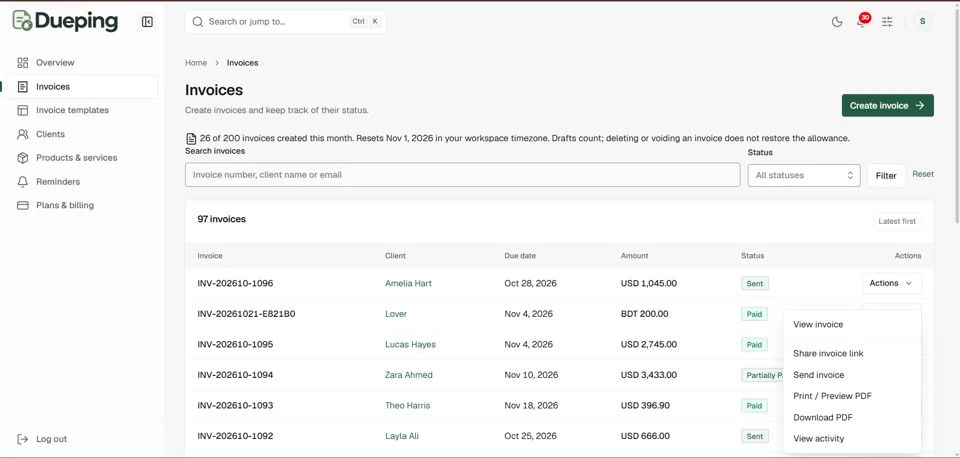Click the Home breadcrumb link
This screenshot has width=960, height=458.
[x=196, y=62]
